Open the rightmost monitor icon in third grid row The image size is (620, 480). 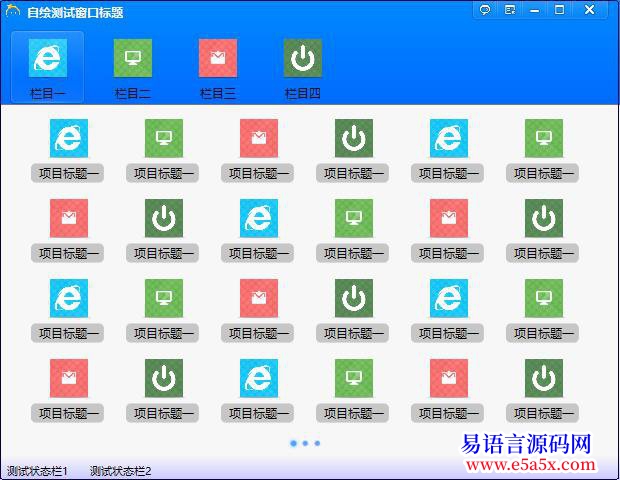coord(544,299)
